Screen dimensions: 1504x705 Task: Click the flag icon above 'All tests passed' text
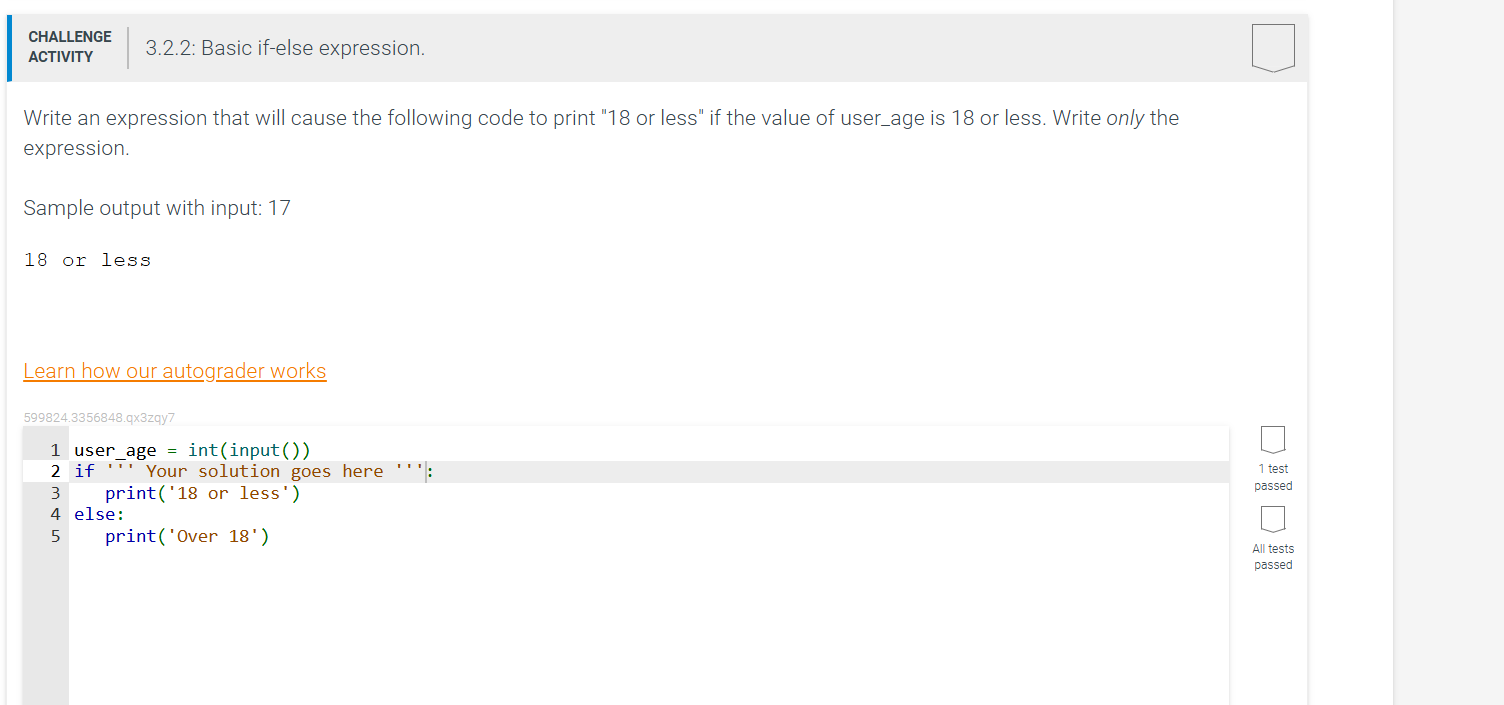pos(1272,518)
